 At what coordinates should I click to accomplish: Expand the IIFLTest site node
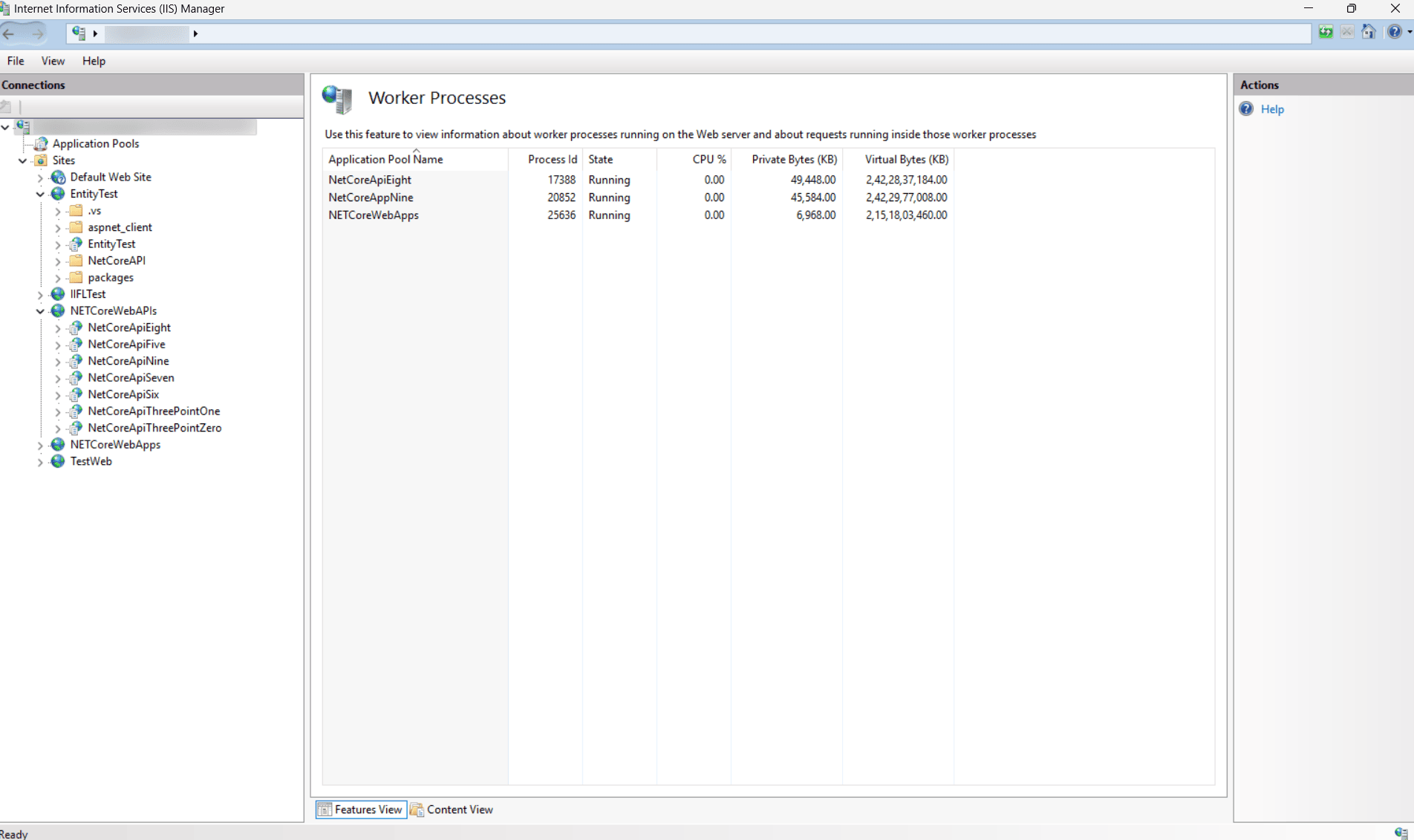pos(40,295)
